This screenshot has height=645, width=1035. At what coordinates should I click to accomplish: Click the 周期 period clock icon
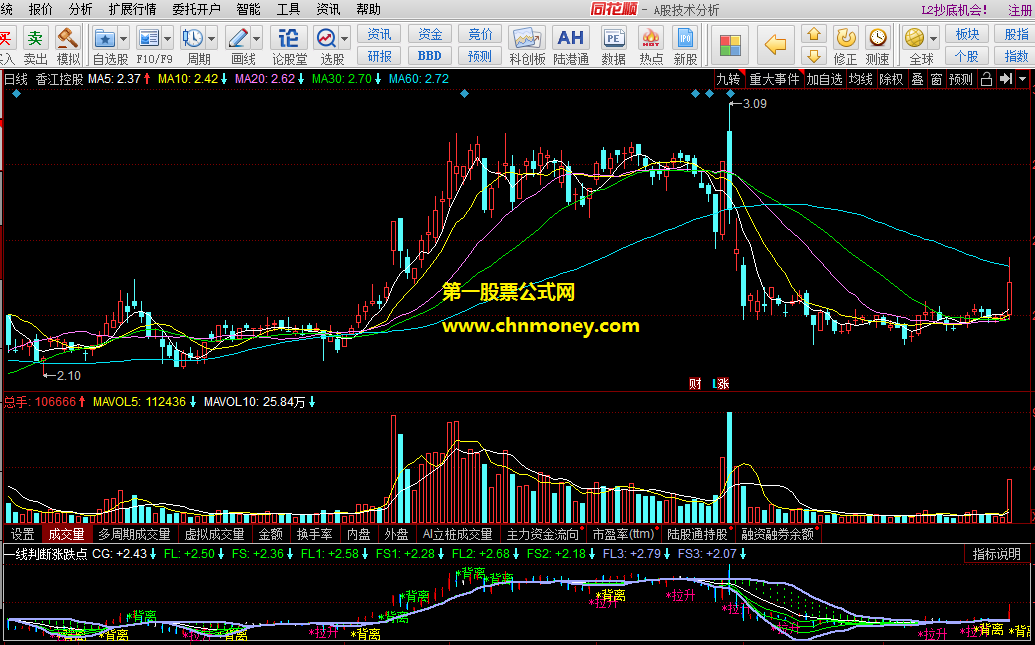193,38
